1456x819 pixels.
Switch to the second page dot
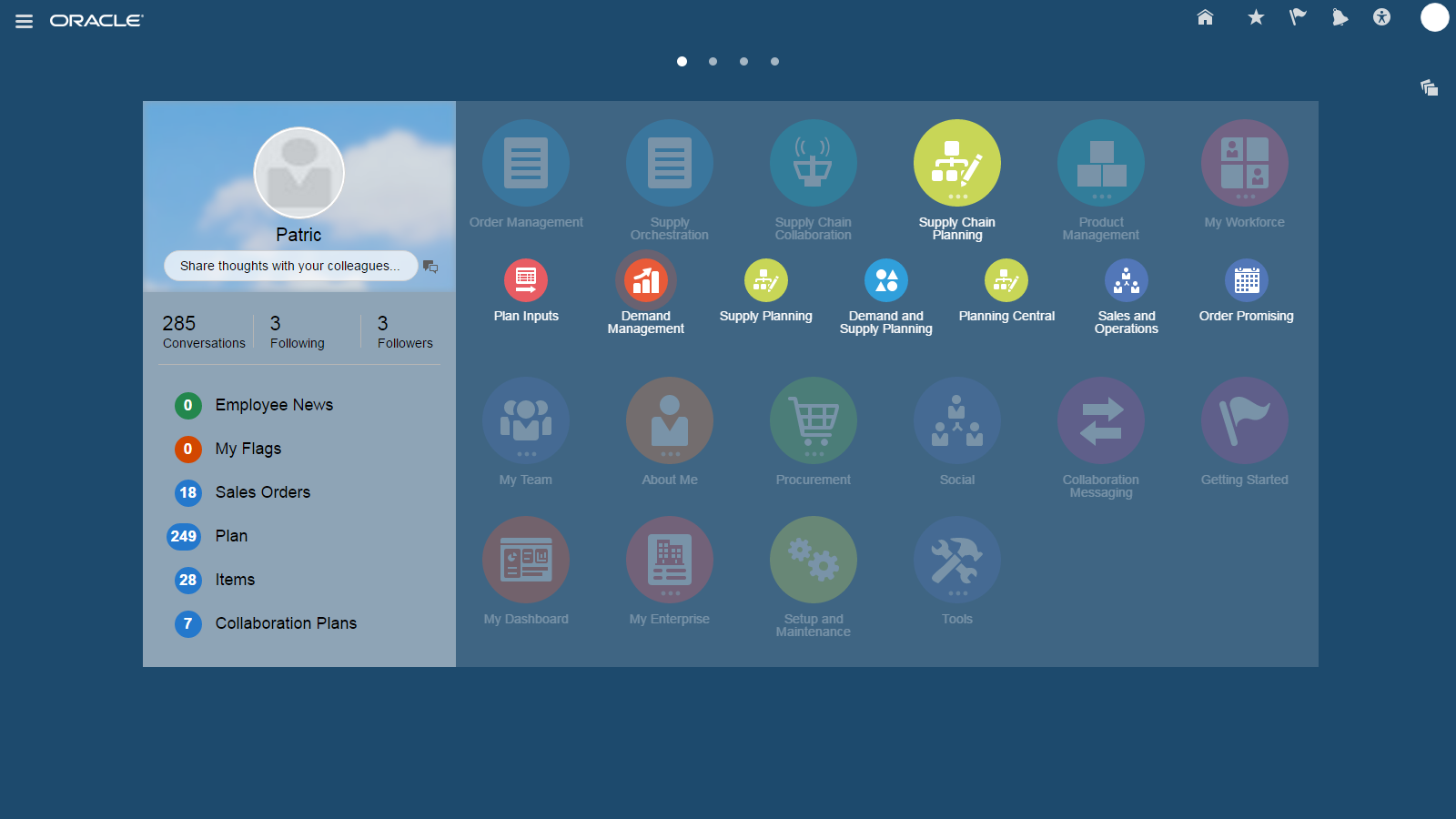tap(713, 62)
